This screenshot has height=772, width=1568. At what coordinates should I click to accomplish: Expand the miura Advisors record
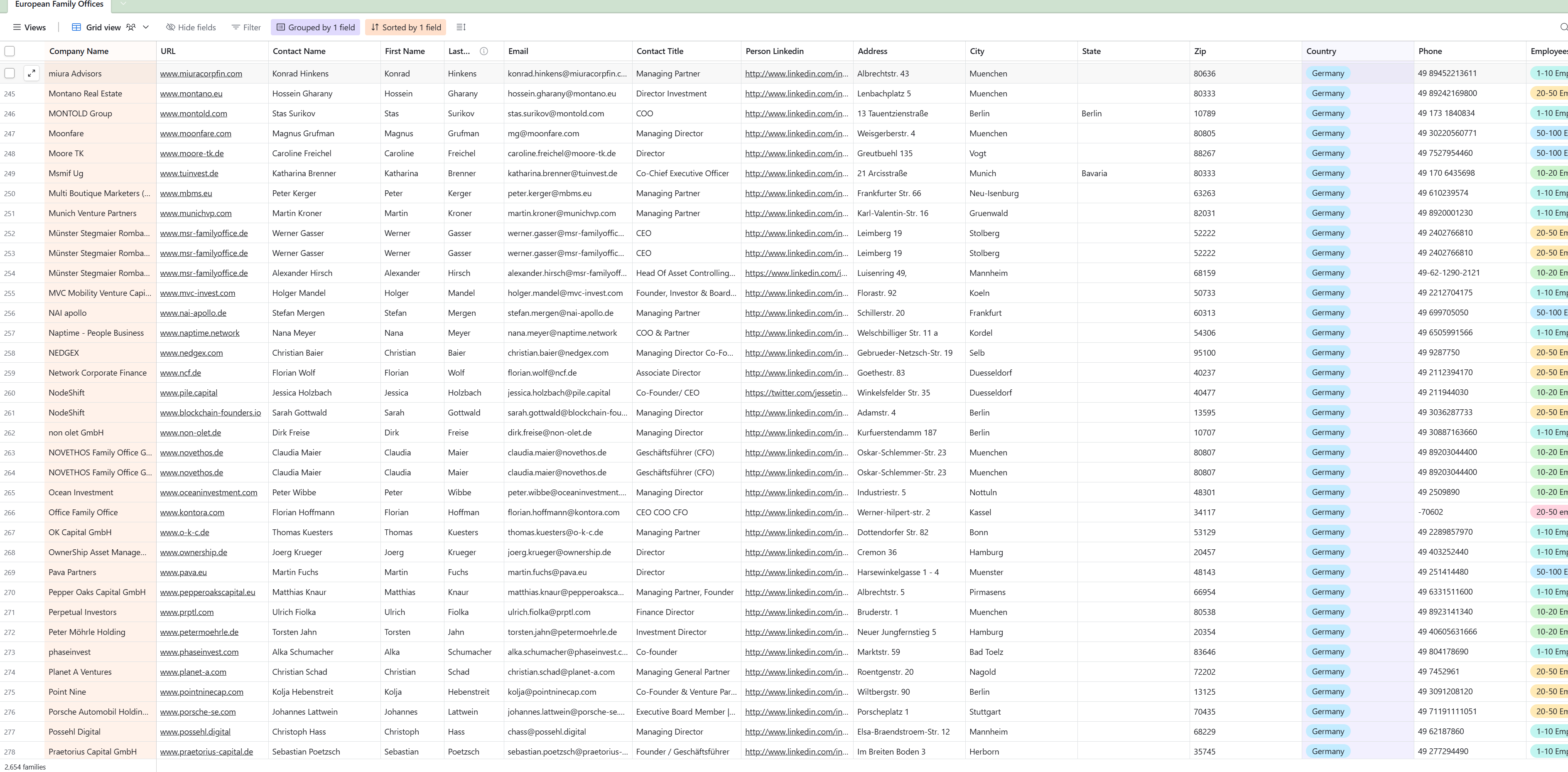tap(32, 74)
